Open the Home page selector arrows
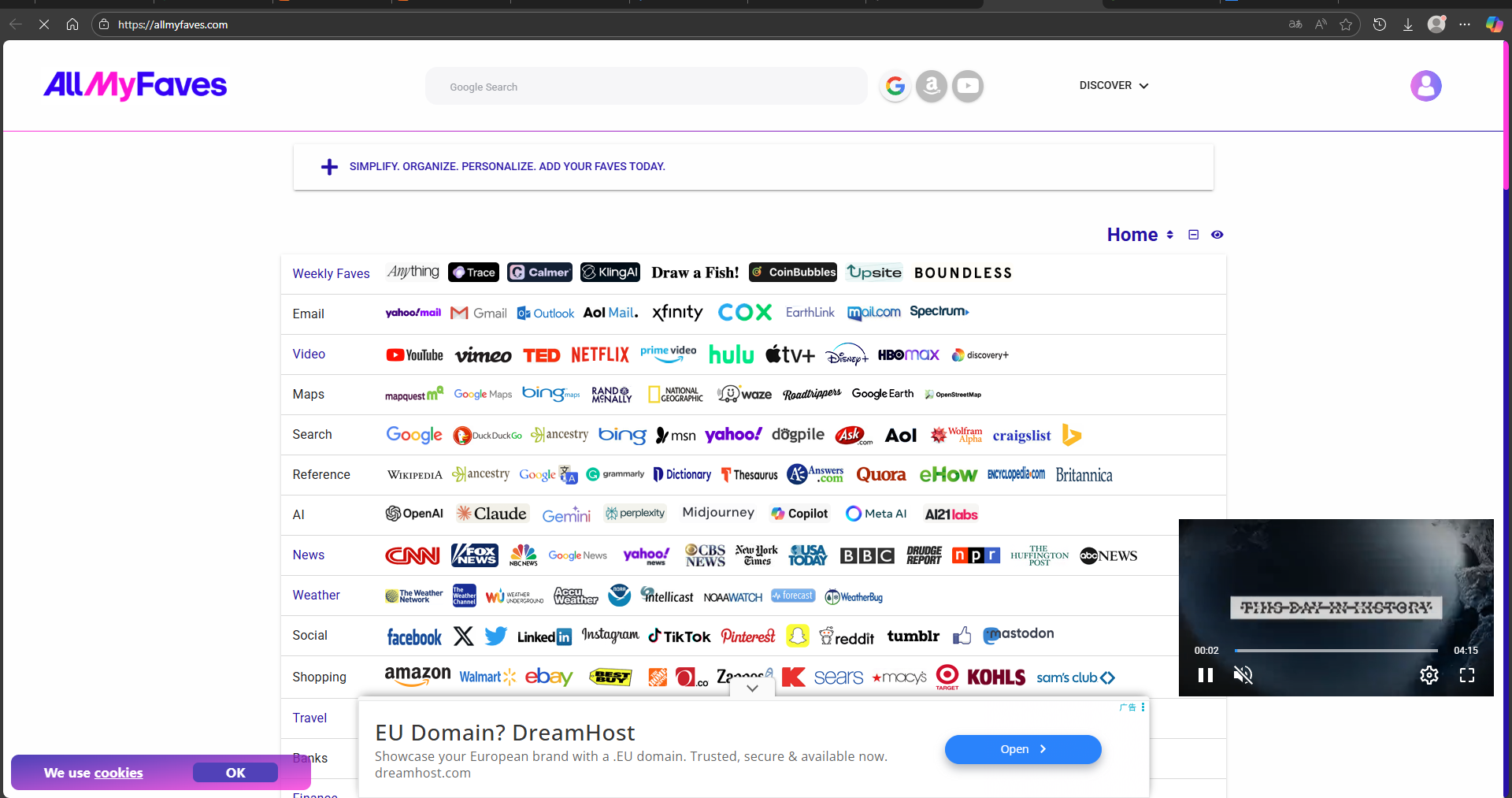The height and width of the screenshot is (798, 1512). coord(1169,235)
